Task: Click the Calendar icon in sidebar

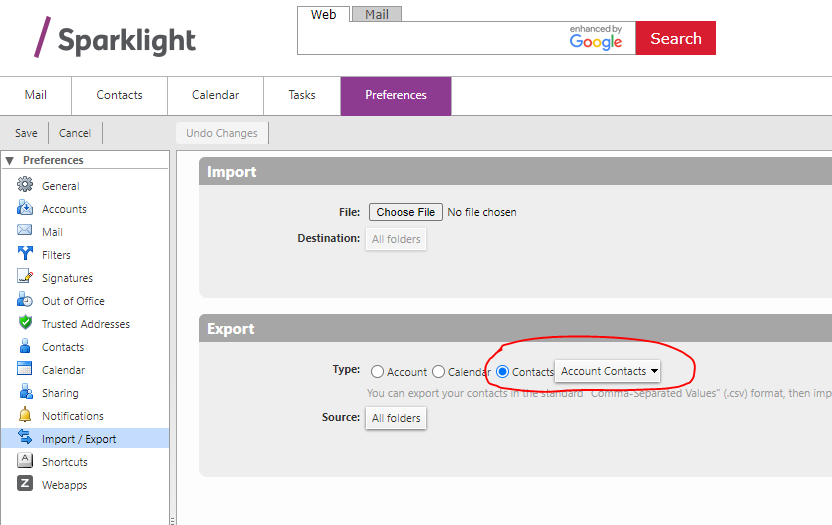Action: 25,368
